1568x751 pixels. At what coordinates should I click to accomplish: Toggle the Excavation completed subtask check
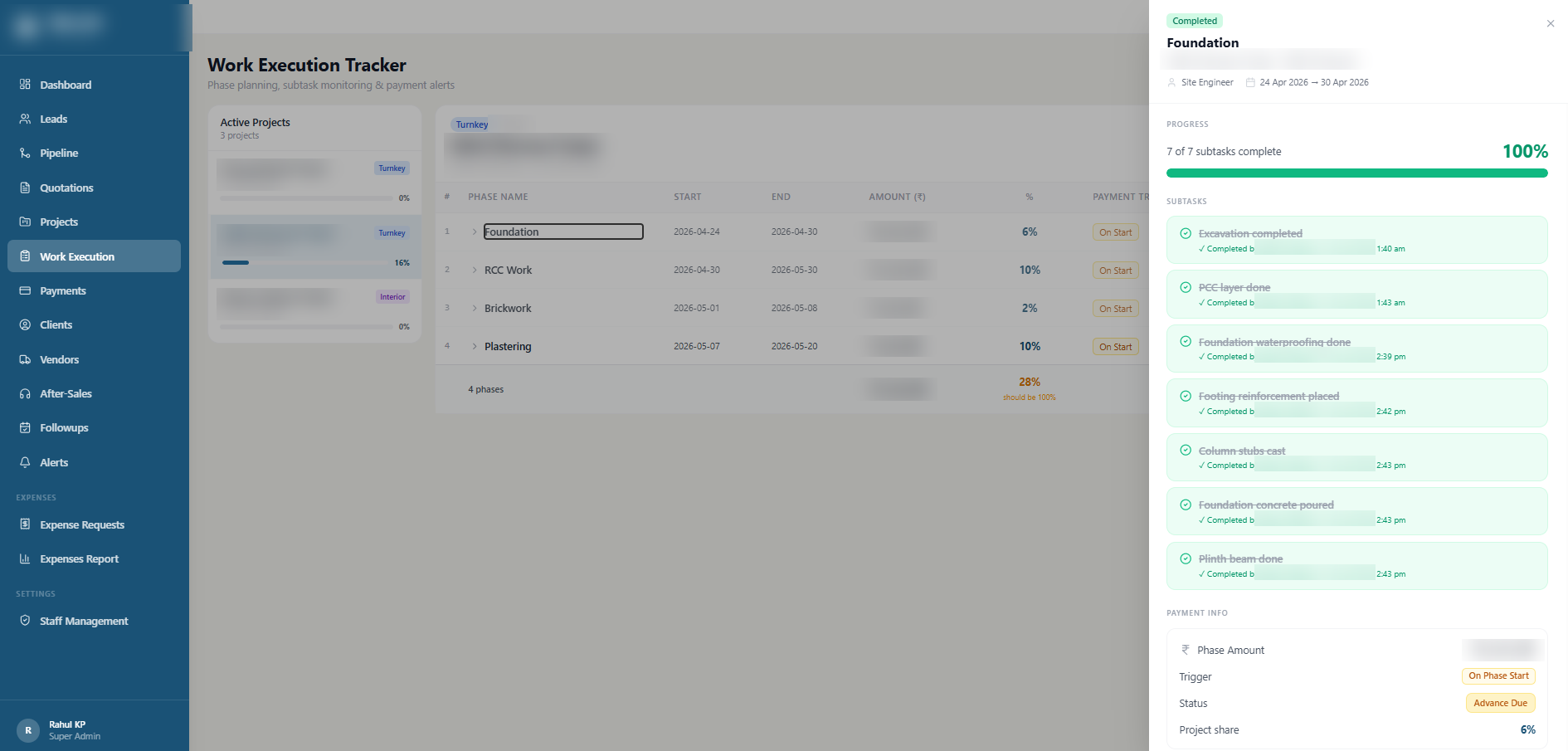pos(1186,233)
